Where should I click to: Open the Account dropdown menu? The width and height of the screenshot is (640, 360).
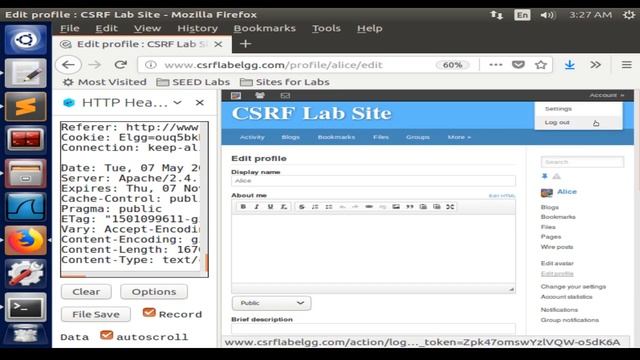(607, 95)
